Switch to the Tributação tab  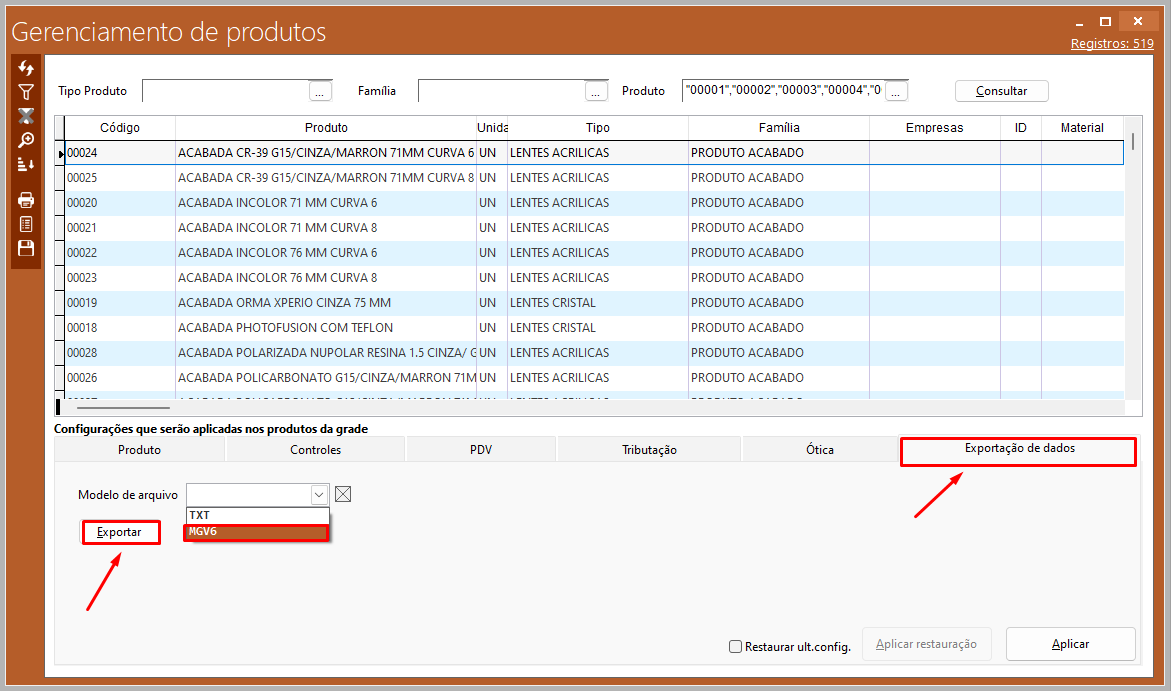click(649, 450)
